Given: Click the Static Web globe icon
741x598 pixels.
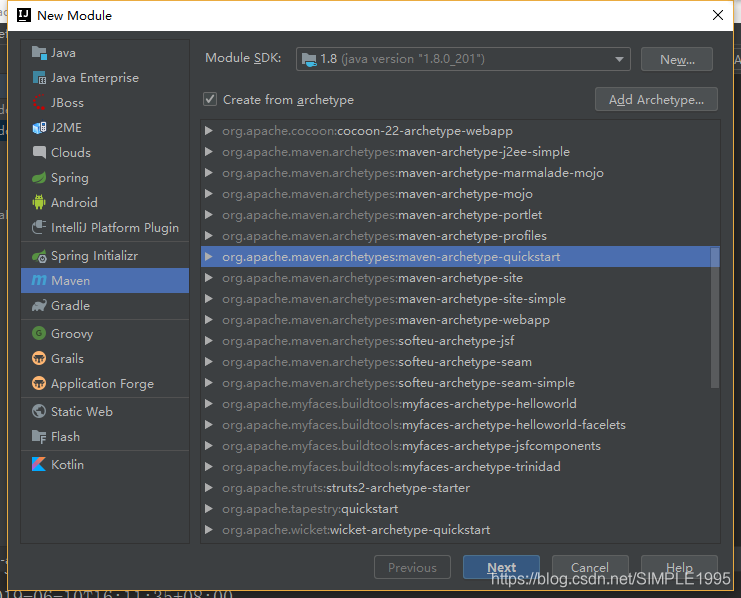Looking at the screenshot, I should click(39, 411).
